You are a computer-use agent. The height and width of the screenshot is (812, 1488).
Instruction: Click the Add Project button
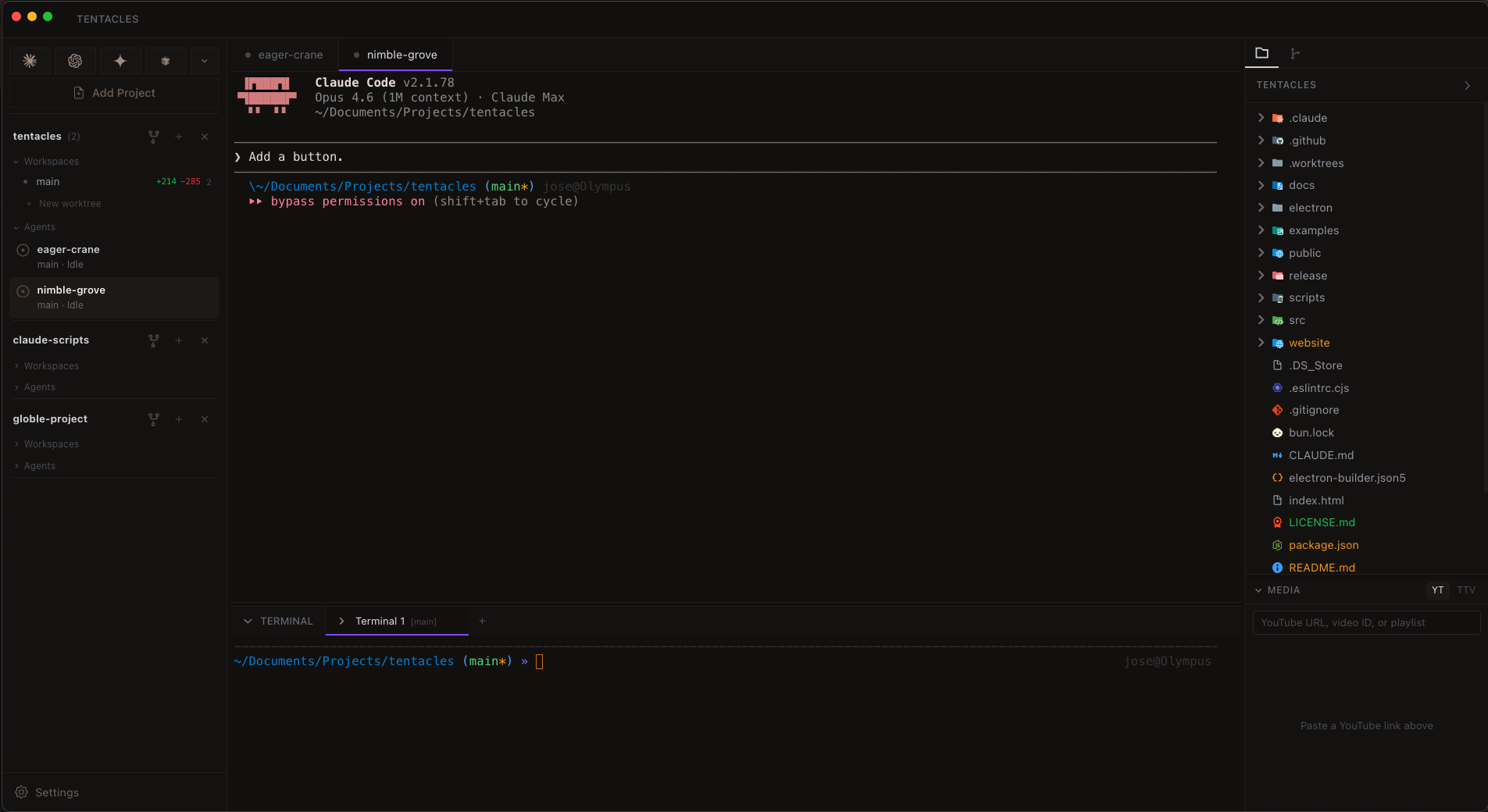click(113, 92)
